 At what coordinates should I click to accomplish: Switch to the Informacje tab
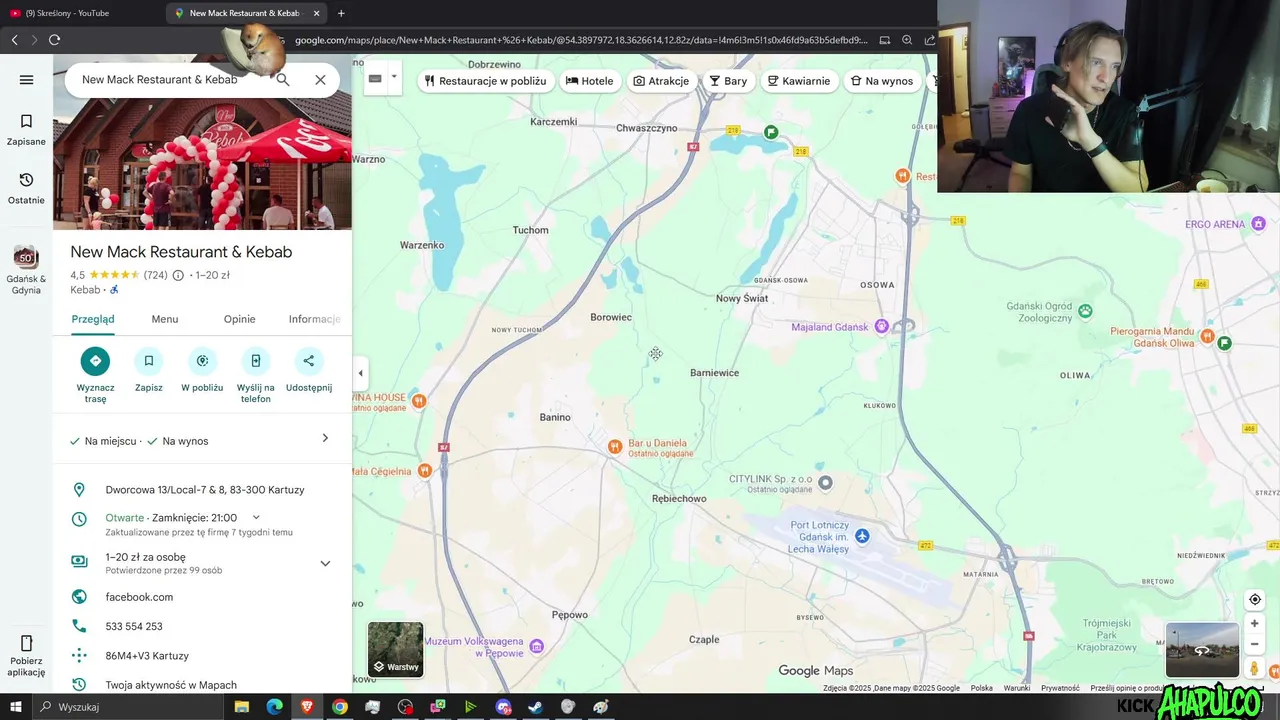(x=314, y=319)
